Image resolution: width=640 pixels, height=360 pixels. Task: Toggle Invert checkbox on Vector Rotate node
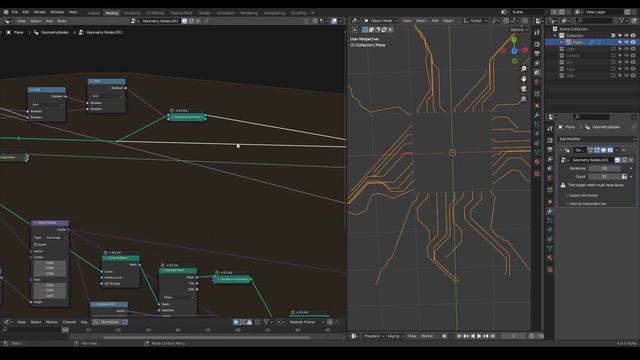[x=36, y=244]
